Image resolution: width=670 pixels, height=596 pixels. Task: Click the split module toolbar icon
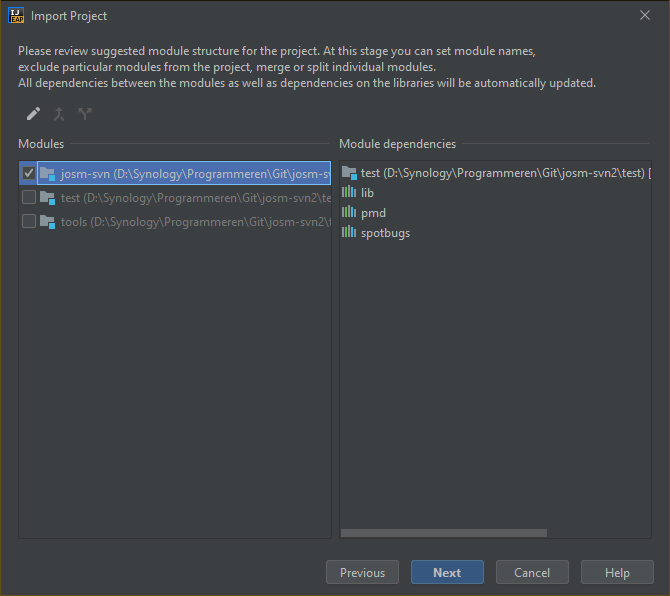click(x=84, y=114)
